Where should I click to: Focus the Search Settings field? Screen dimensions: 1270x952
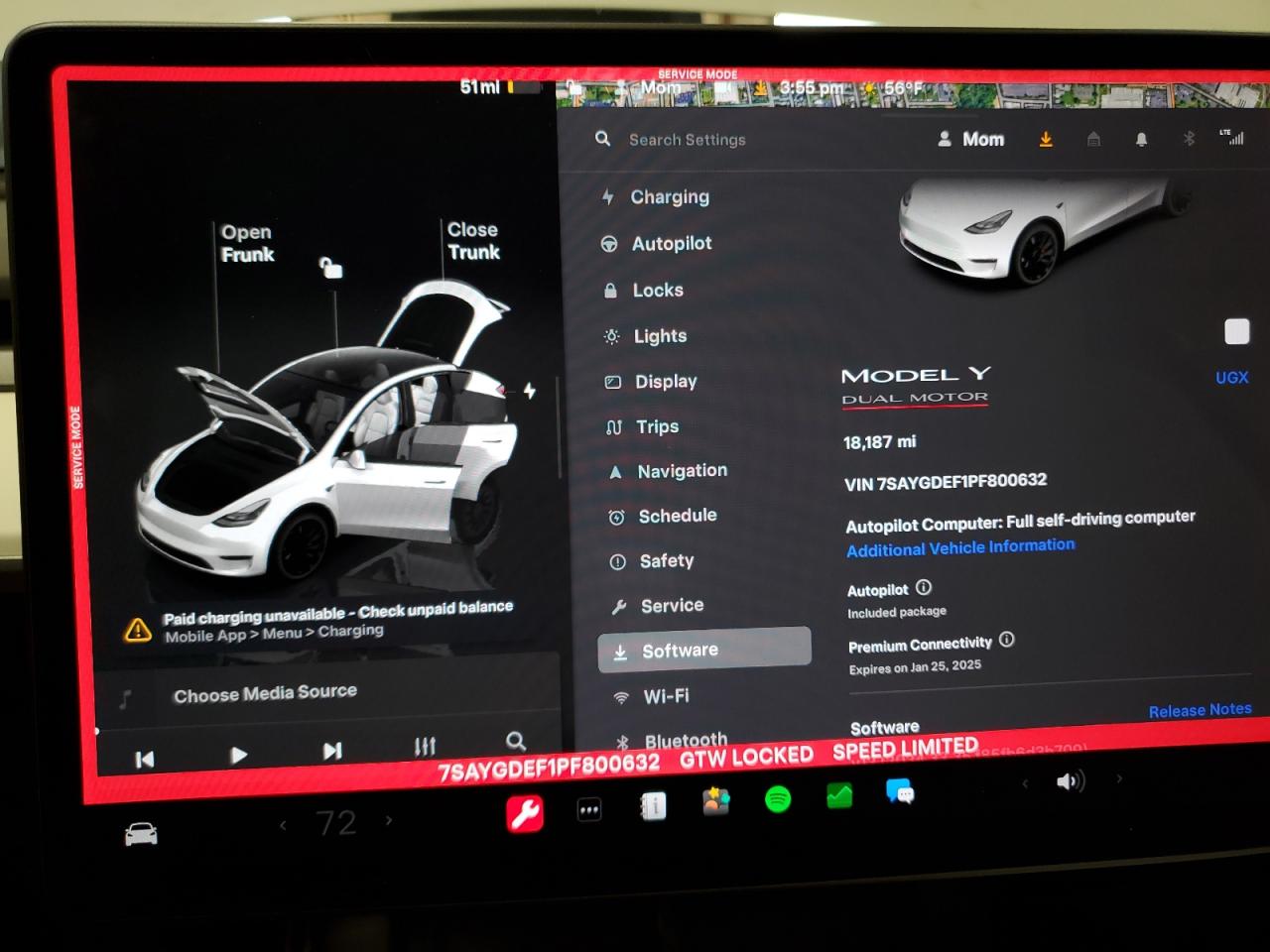click(x=687, y=140)
